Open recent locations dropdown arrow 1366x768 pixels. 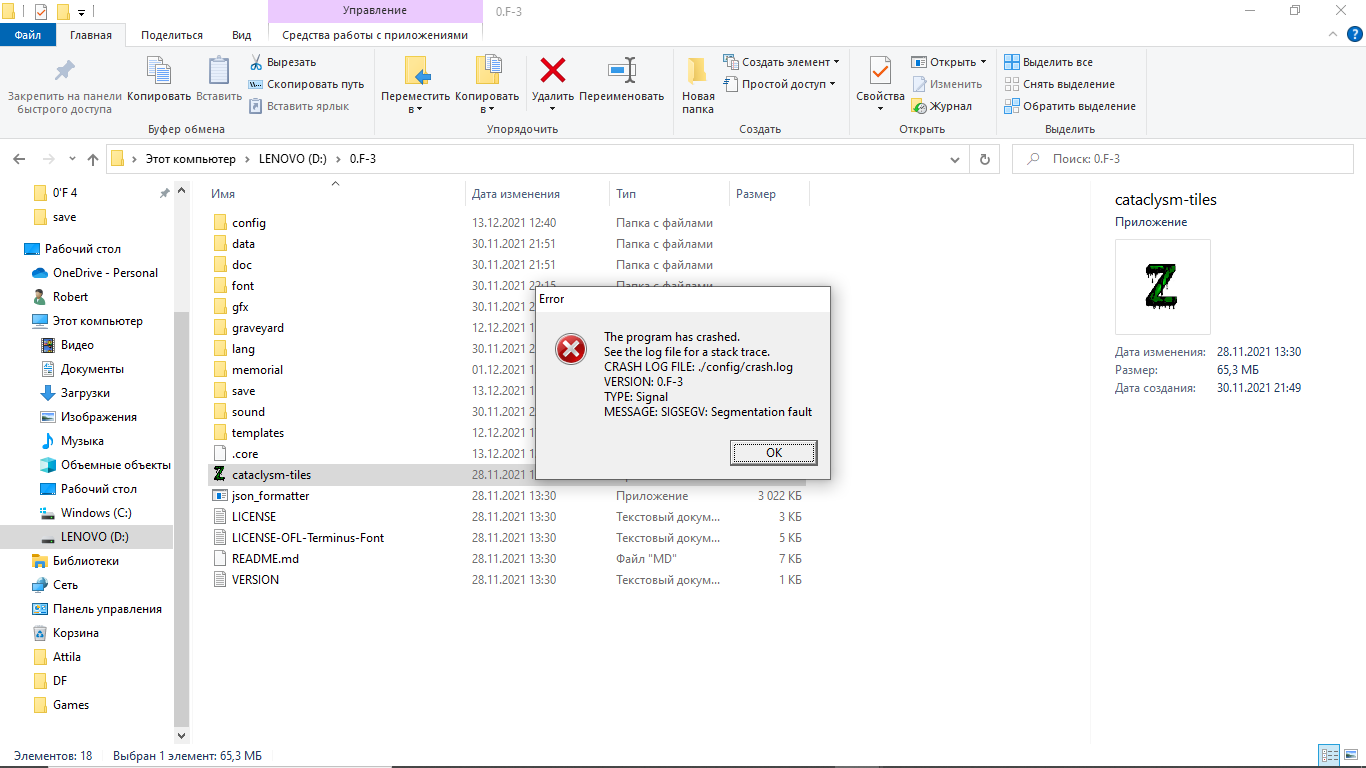point(72,159)
